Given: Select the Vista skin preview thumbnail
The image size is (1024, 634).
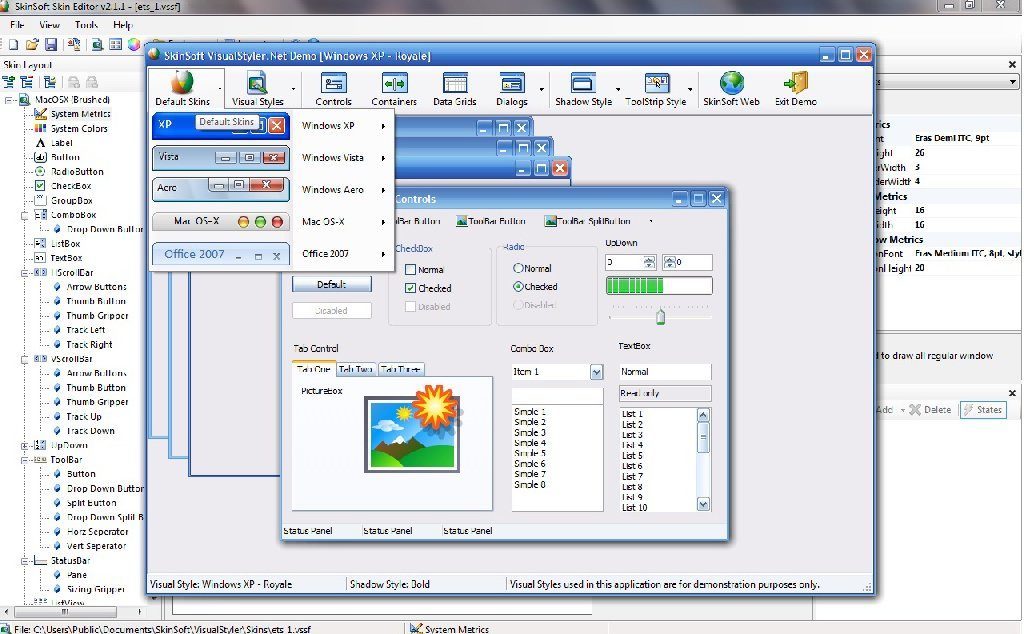Looking at the screenshot, I should click(x=221, y=157).
